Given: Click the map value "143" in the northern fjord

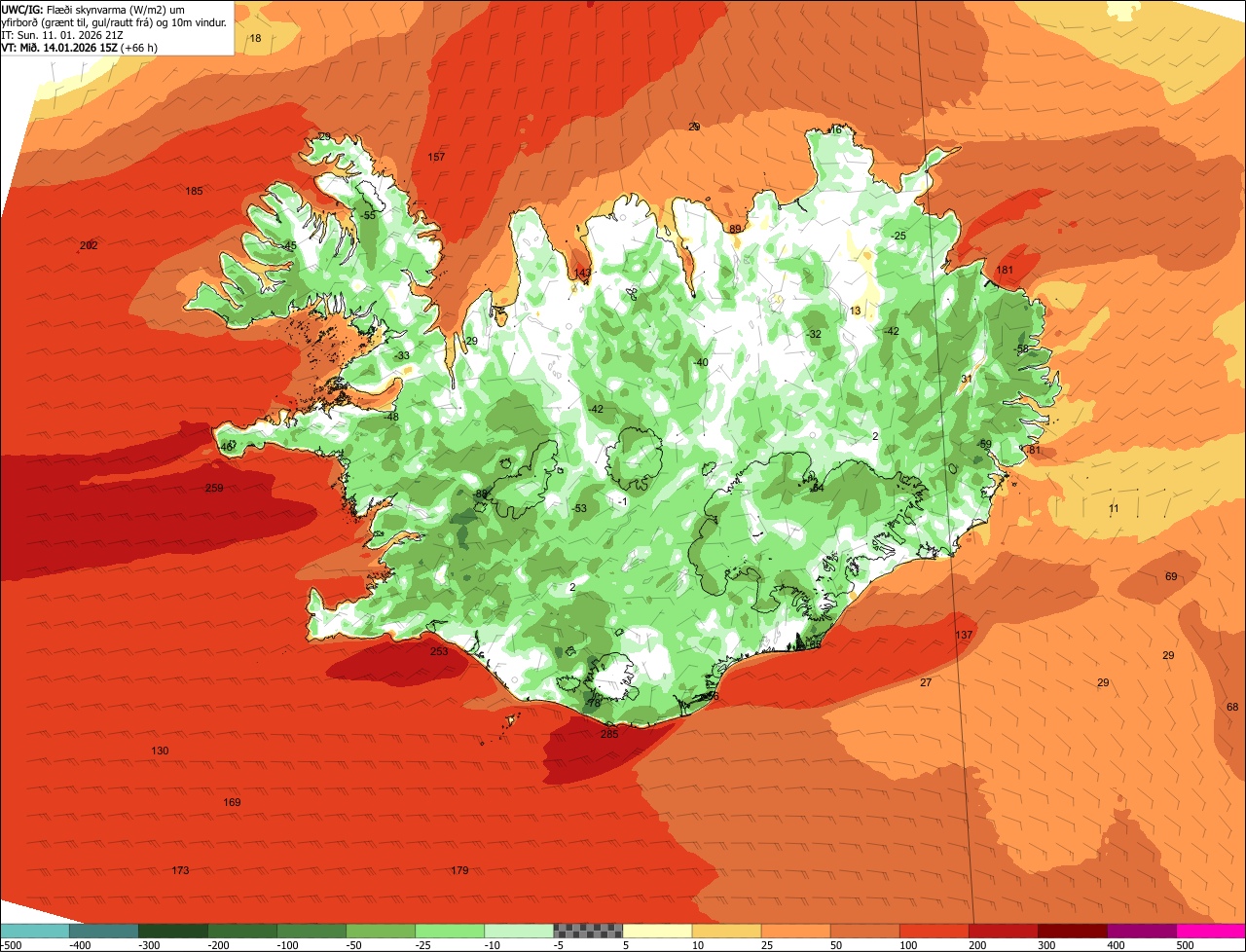Looking at the screenshot, I should 582,273.
